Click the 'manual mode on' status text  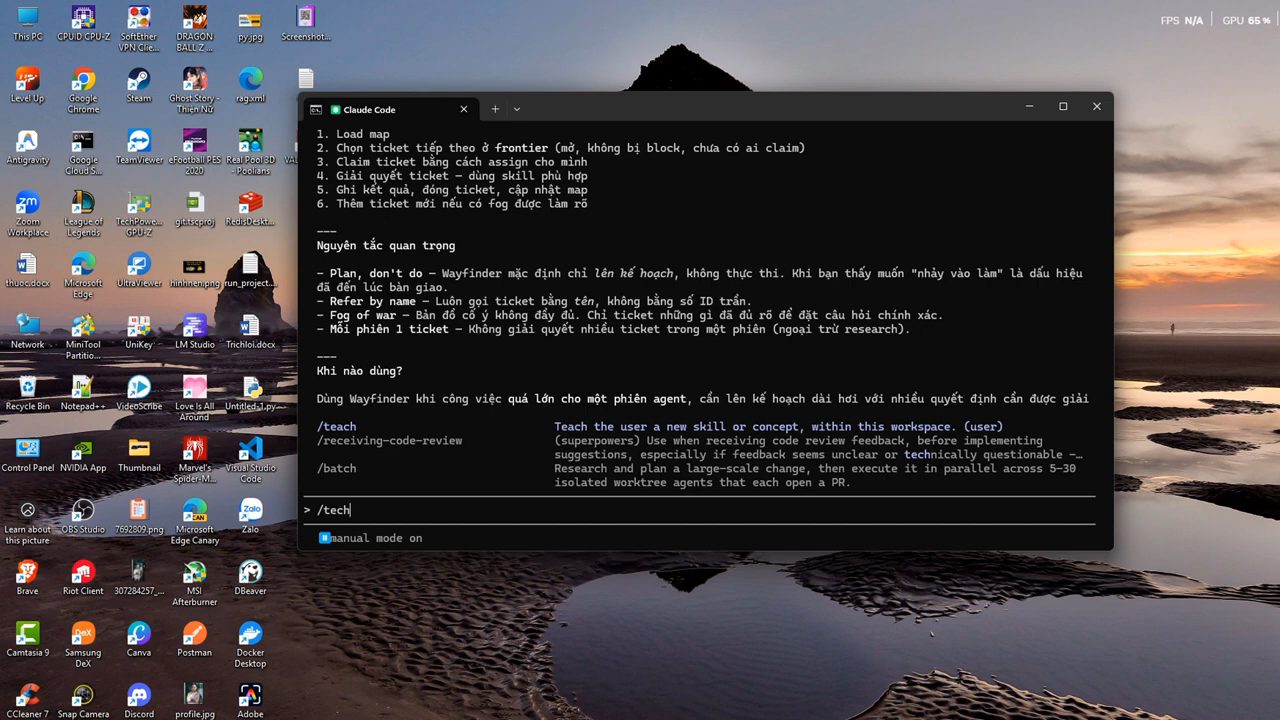pos(376,538)
